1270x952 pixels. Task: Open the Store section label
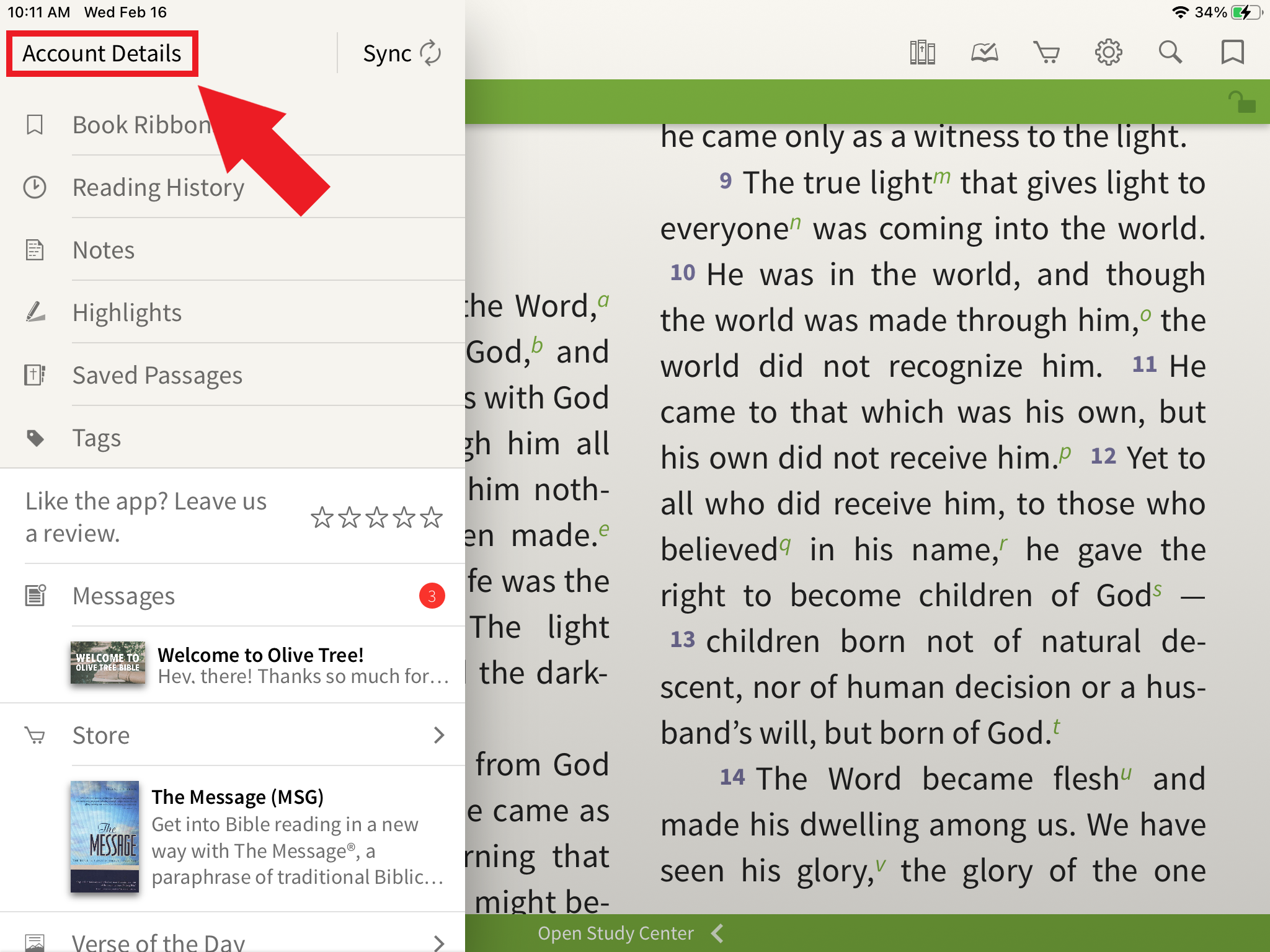pos(101,735)
